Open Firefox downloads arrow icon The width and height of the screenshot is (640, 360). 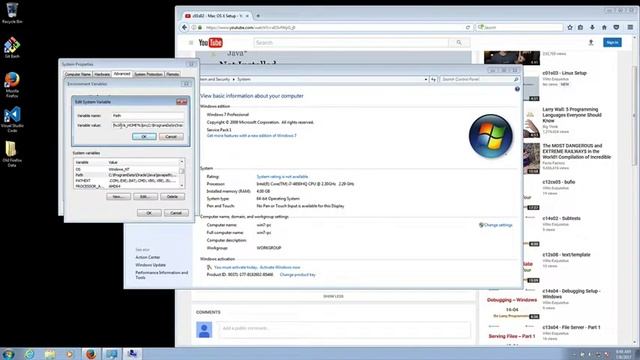592,27
